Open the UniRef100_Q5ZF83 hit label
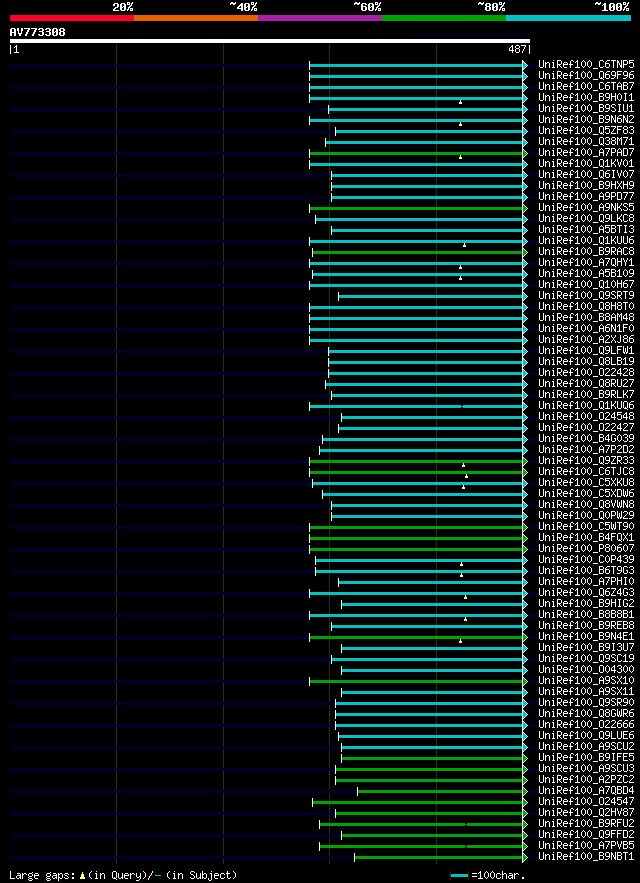This screenshot has height=883, width=640. [x=586, y=131]
